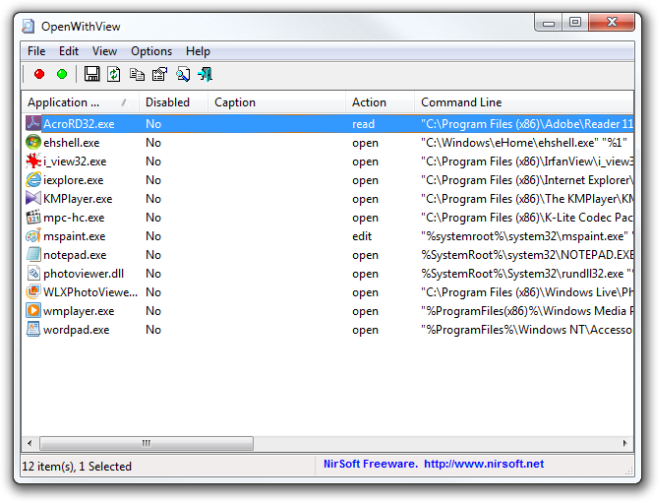Image resolution: width=660 pixels, height=503 pixels.
Task: Click the AcroRD32.exe Adobe icon
Action: click(33, 123)
